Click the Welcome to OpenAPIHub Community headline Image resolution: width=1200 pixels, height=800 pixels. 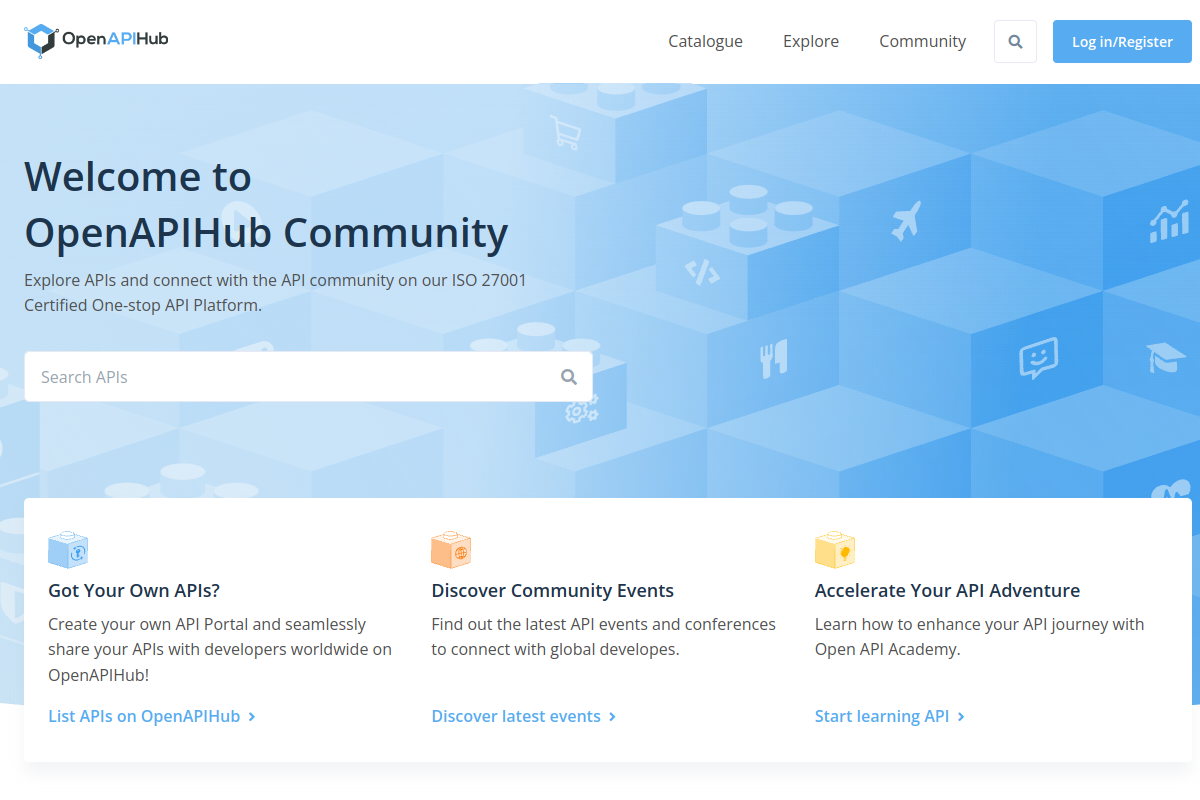[x=266, y=204]
